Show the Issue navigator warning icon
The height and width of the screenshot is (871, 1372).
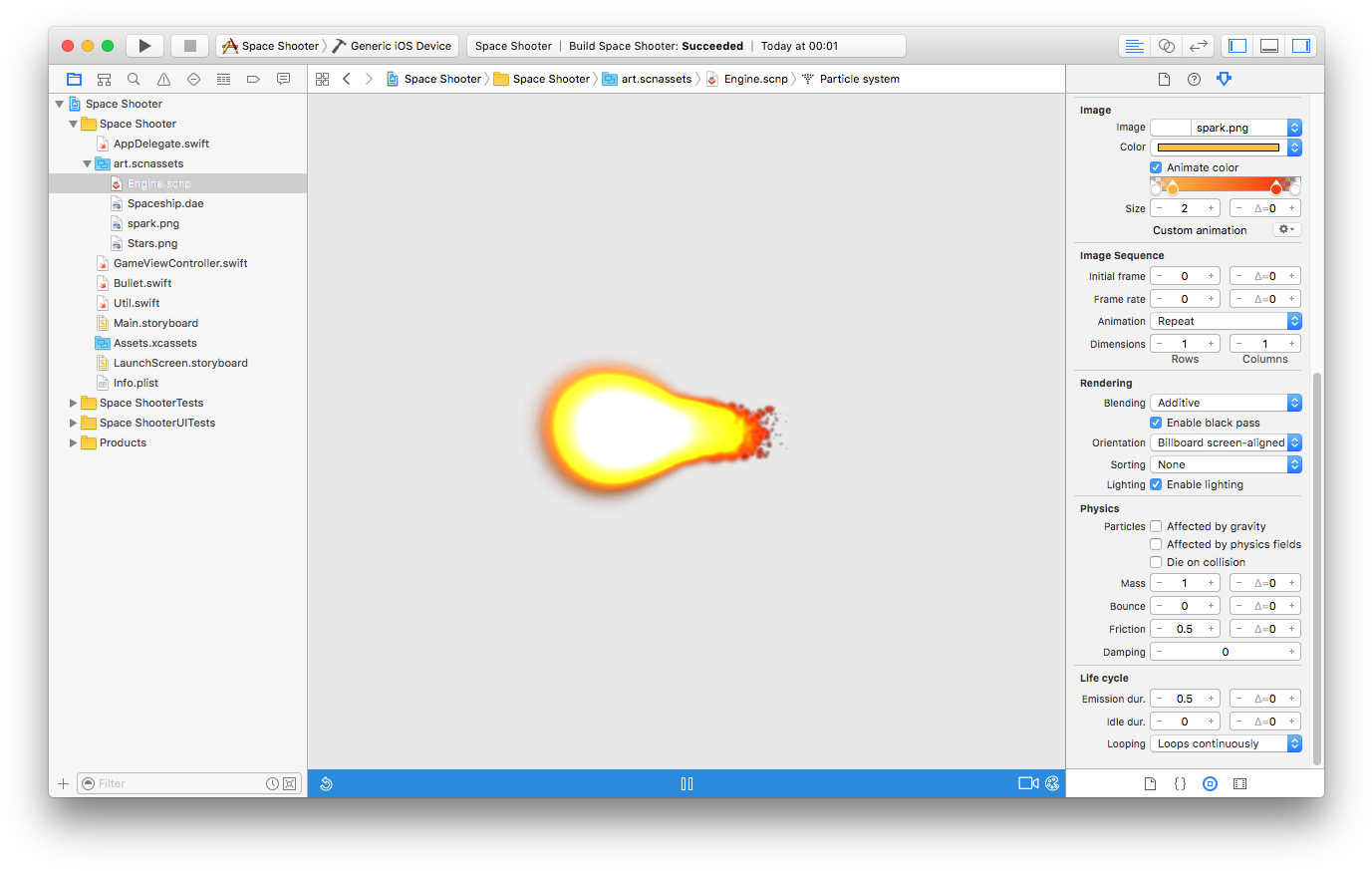pos(163,79)
